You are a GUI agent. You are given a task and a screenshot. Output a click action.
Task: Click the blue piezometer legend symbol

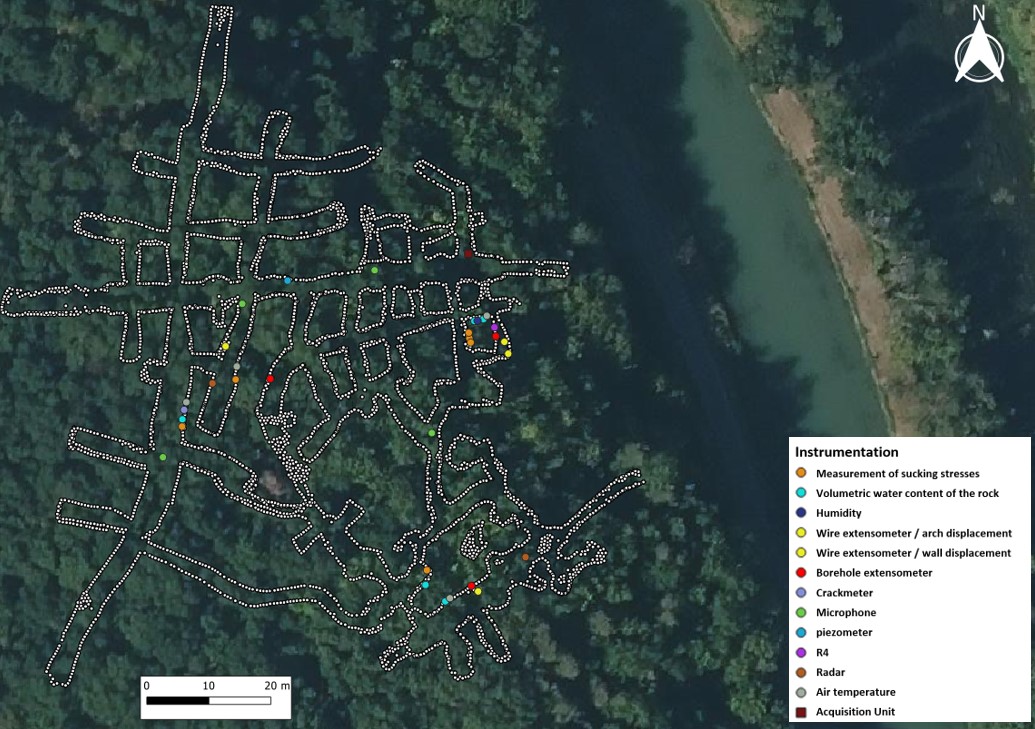point(801,633)
